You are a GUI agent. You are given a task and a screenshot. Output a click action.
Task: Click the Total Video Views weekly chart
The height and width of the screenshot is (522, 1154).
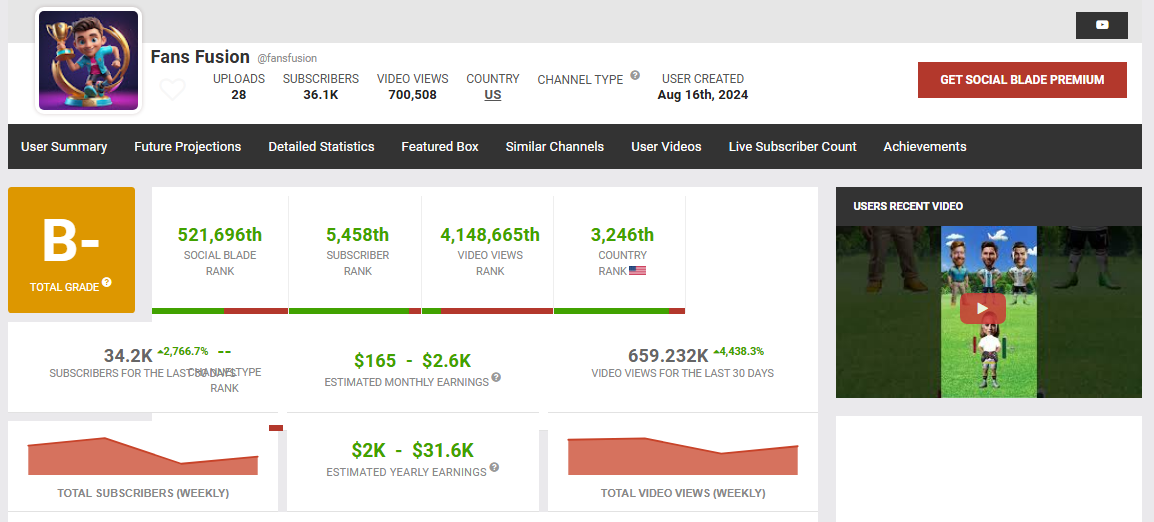click(683, 456)
